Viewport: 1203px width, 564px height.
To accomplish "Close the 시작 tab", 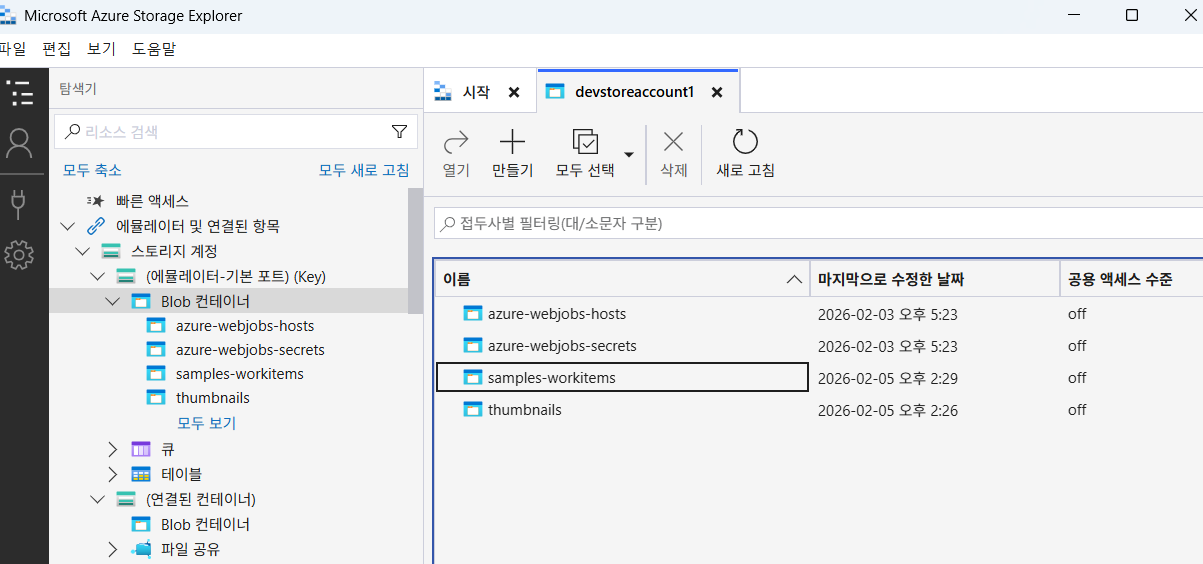I will coord(514,92).
